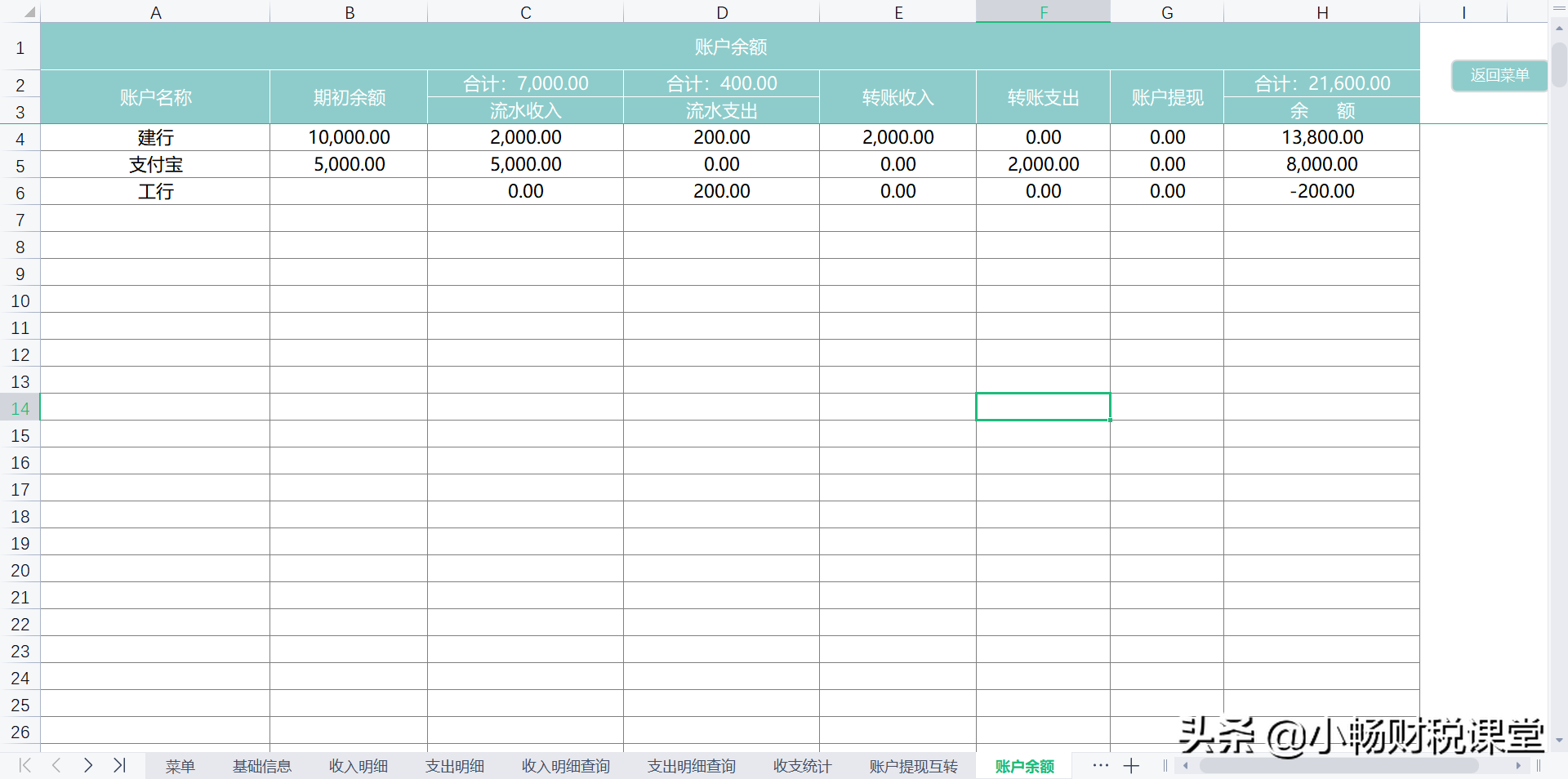Switch to 基础信息 sheet tab
This screenshot has width=1568, height=779.
261,766
